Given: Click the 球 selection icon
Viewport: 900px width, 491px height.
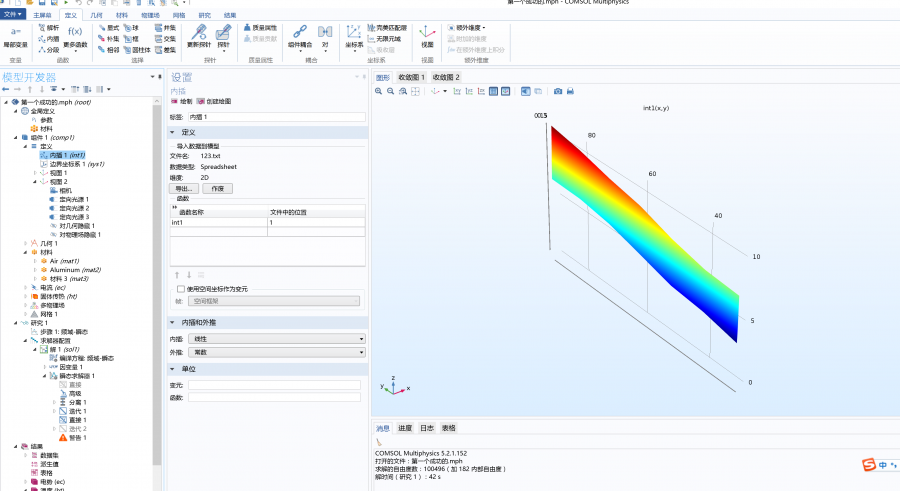Looking at the screenshot, I should [131, 28].
